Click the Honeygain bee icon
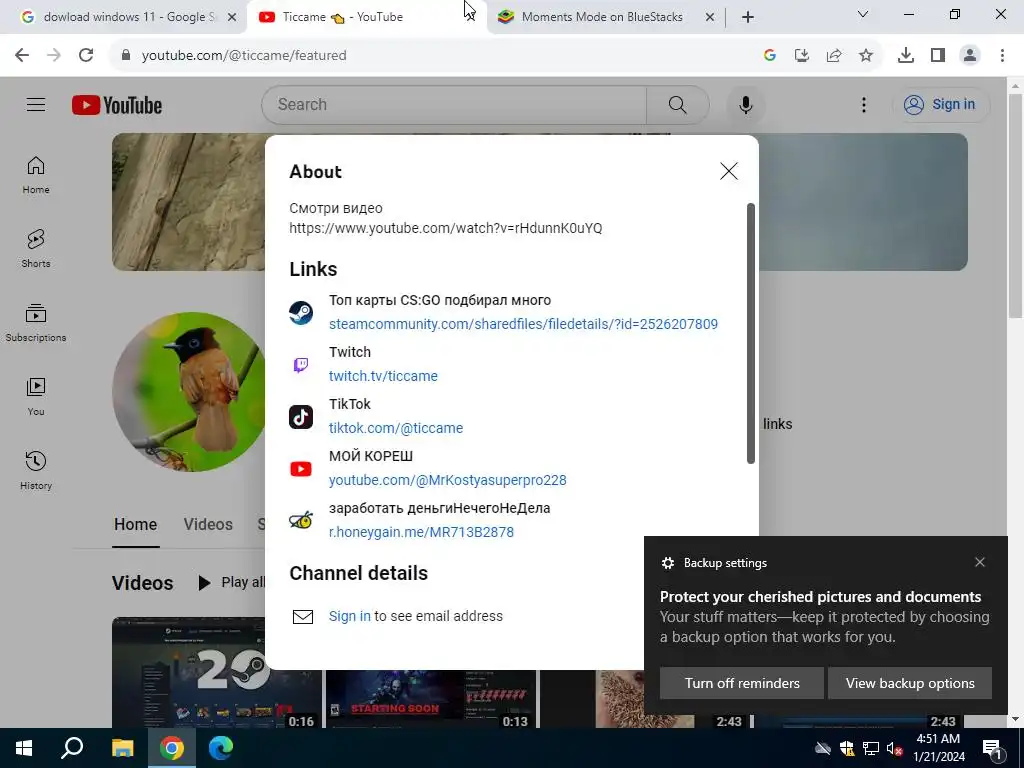 pos(301,520)
